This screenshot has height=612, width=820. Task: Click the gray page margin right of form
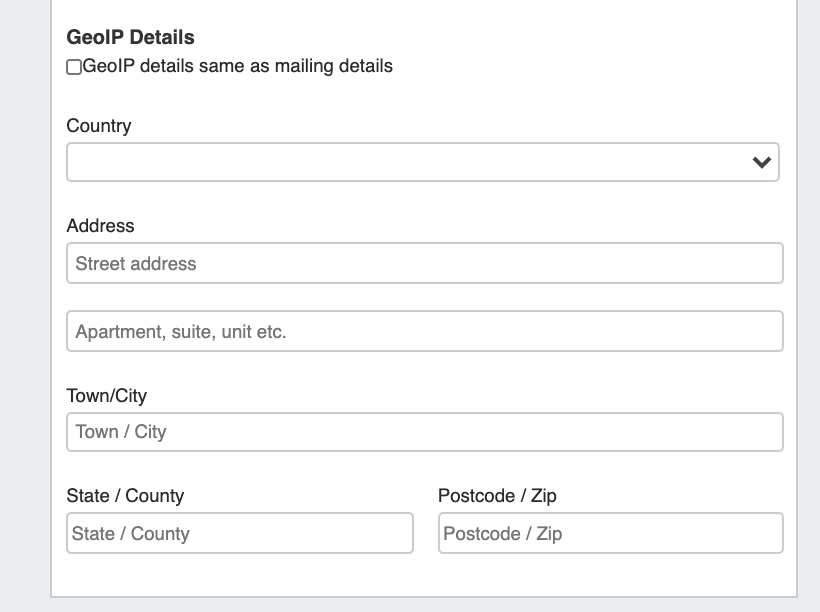pos(808,300)
